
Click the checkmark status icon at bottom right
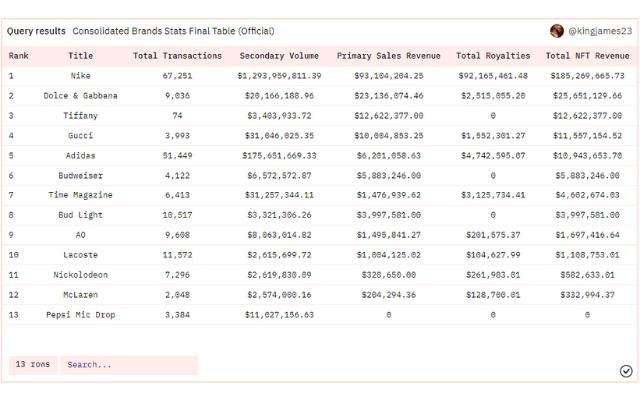pos(626,371)
